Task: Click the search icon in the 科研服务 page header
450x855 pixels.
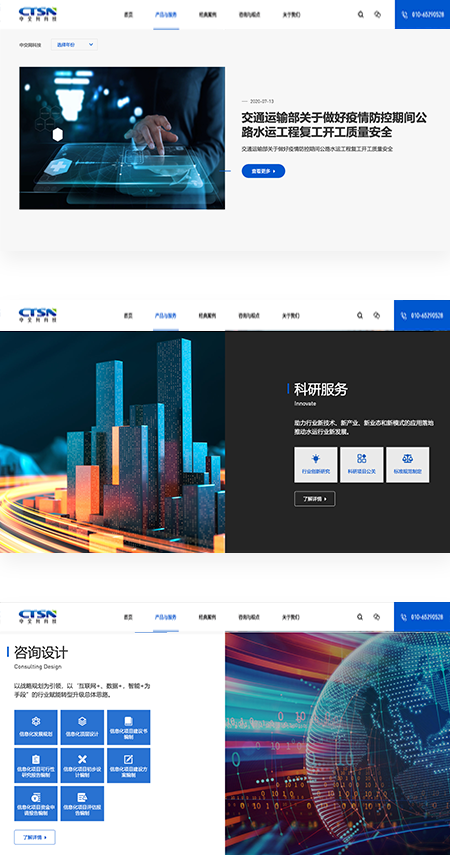Action: 360,315
